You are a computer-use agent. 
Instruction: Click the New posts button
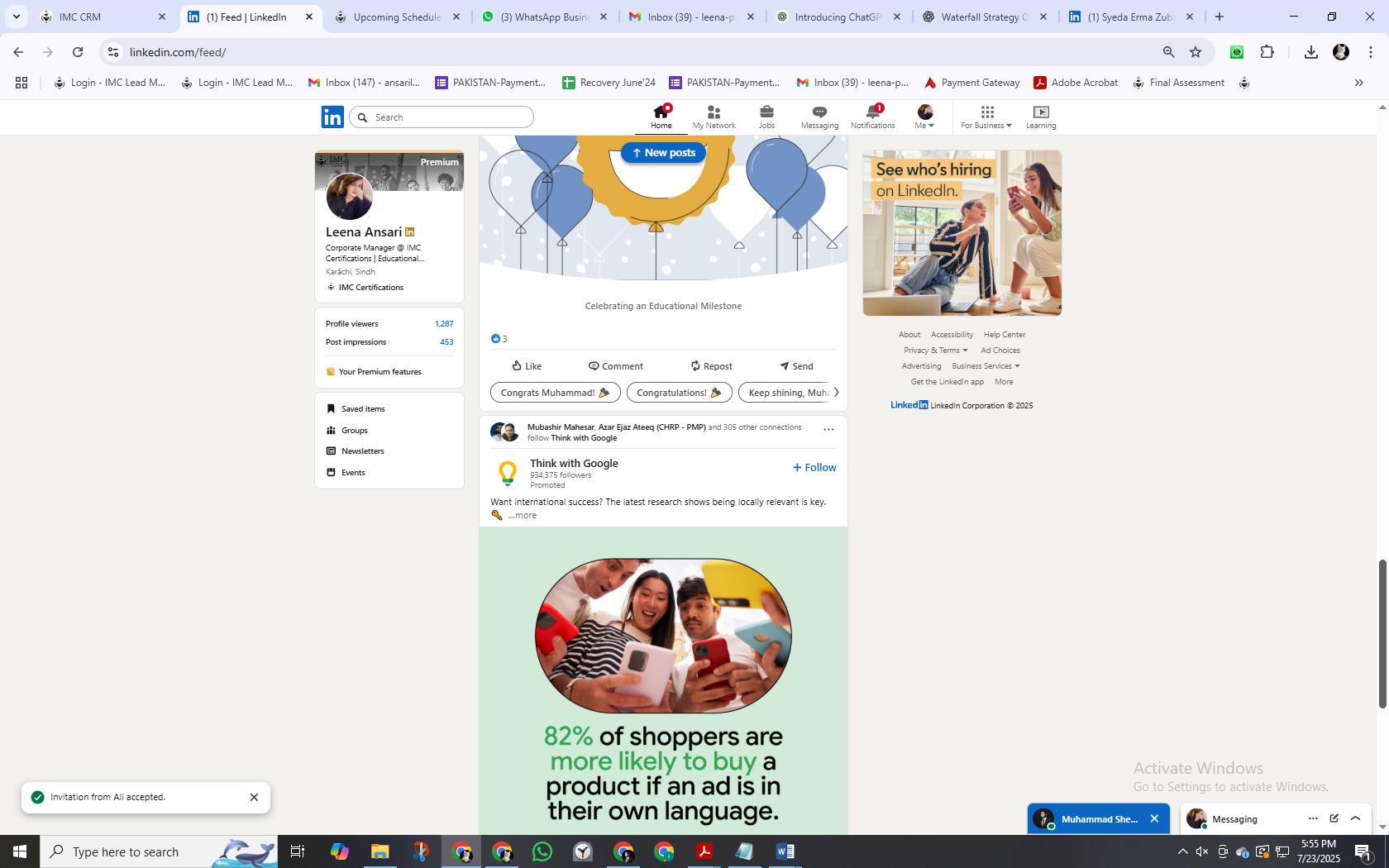[x=663, y=153]
